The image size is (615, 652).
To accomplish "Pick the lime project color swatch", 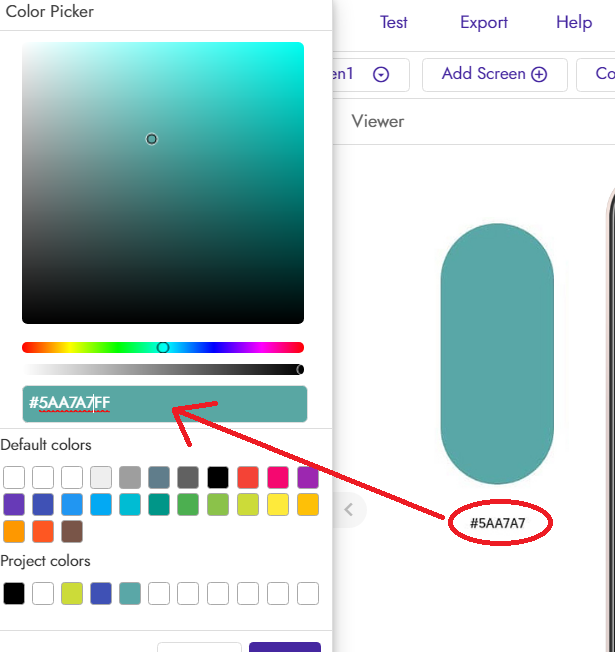I will click(x=72, y=593).
